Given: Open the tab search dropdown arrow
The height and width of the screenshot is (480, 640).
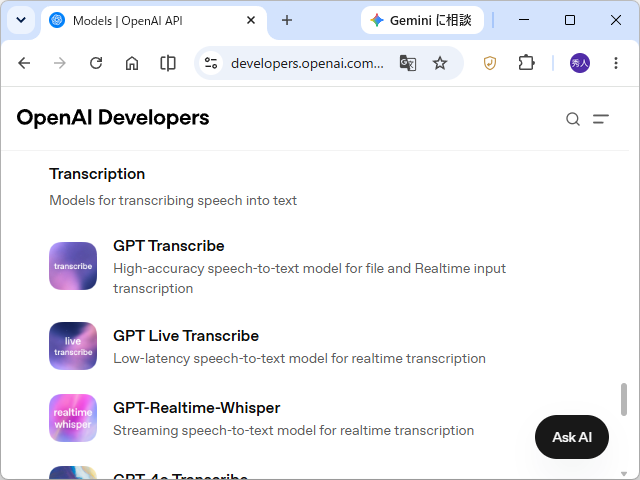Looking at the screenshot, I should pyautogui.click(x=21, y=20).
